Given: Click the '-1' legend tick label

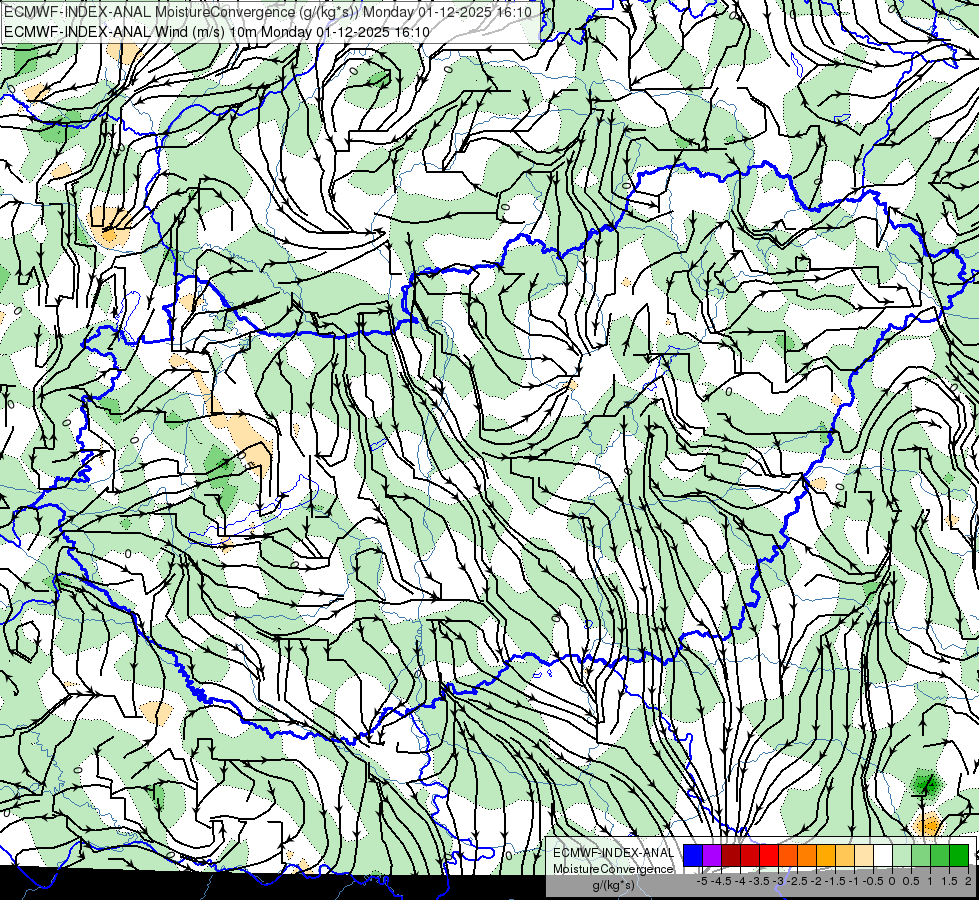Looking at the screenshot, I should (854, 881).
